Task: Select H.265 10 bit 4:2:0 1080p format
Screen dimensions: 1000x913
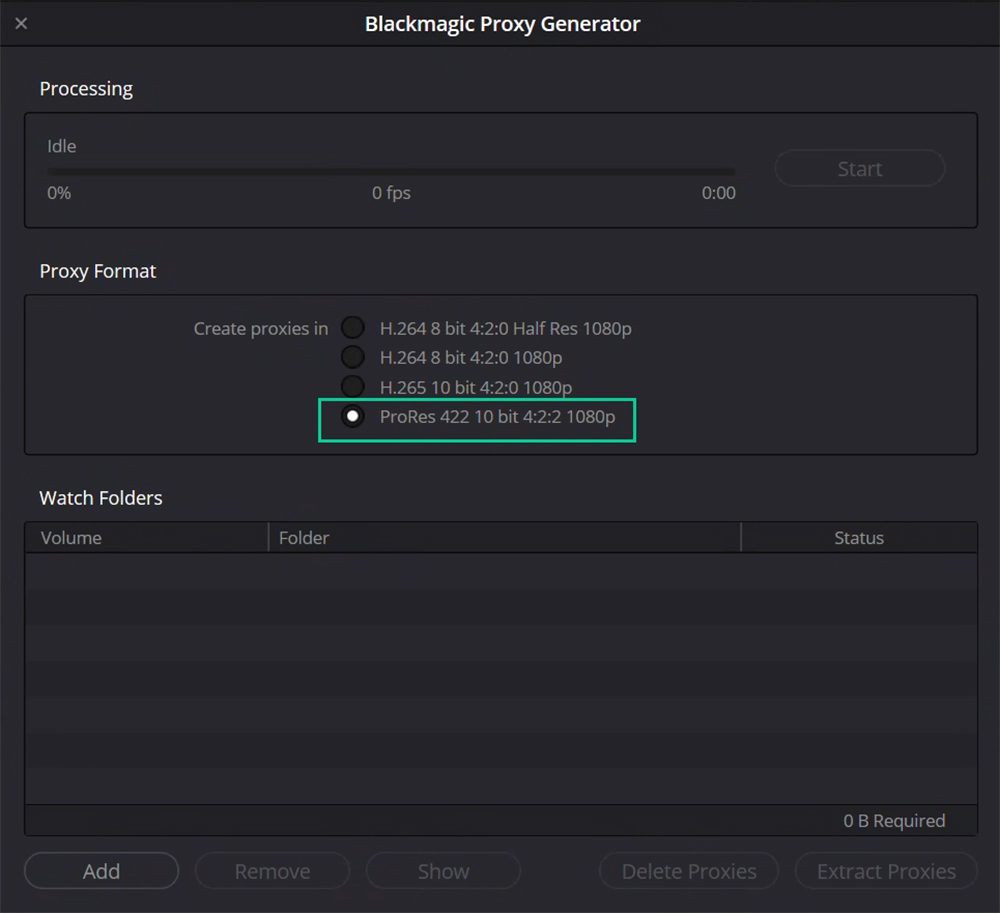Action: tap(352, 387)
